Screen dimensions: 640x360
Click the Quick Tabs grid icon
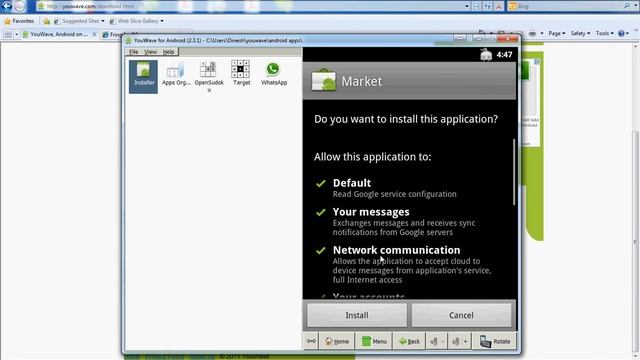[x=8, y=35]
